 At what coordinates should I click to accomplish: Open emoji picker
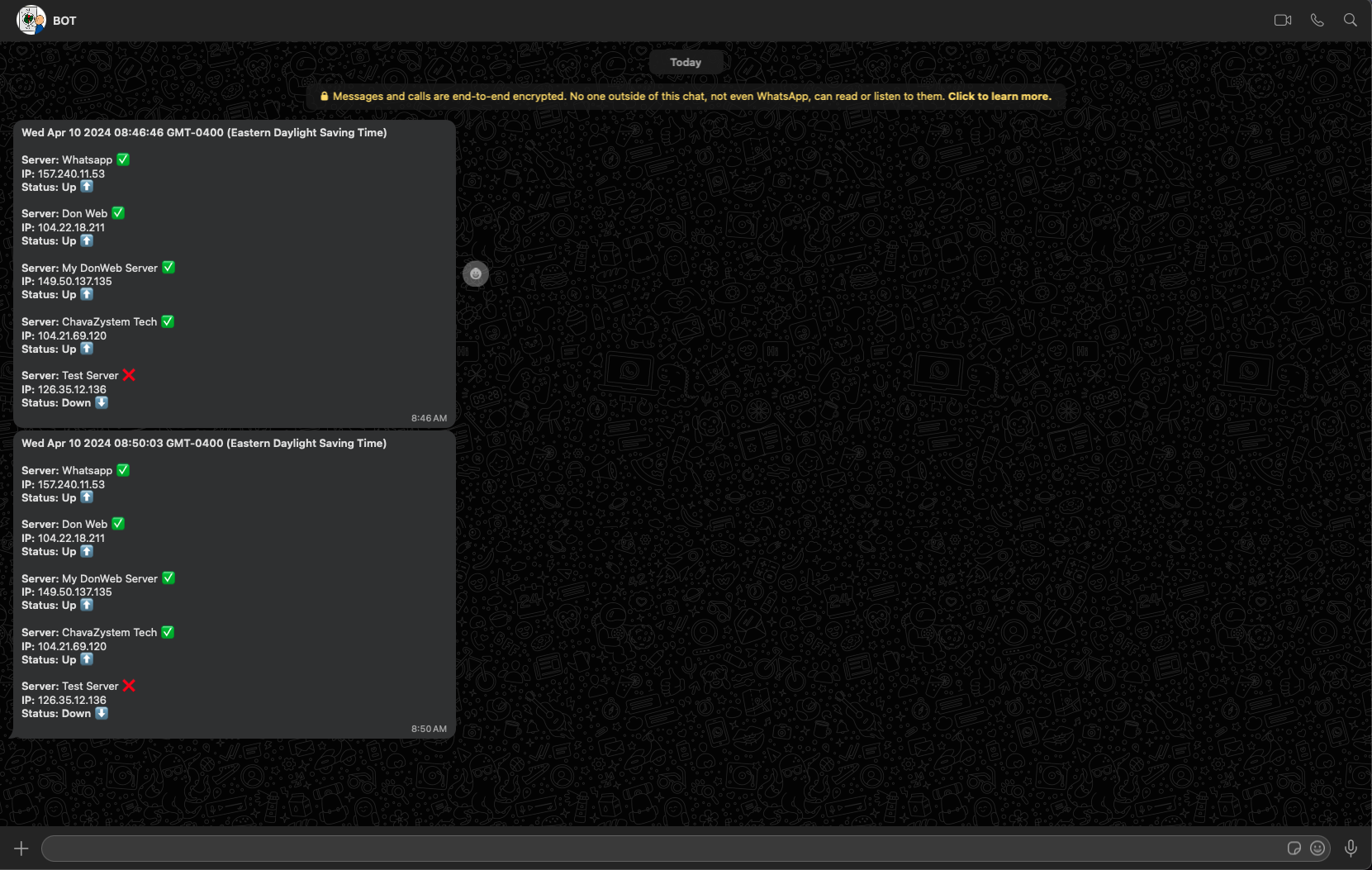[1318, 849]
